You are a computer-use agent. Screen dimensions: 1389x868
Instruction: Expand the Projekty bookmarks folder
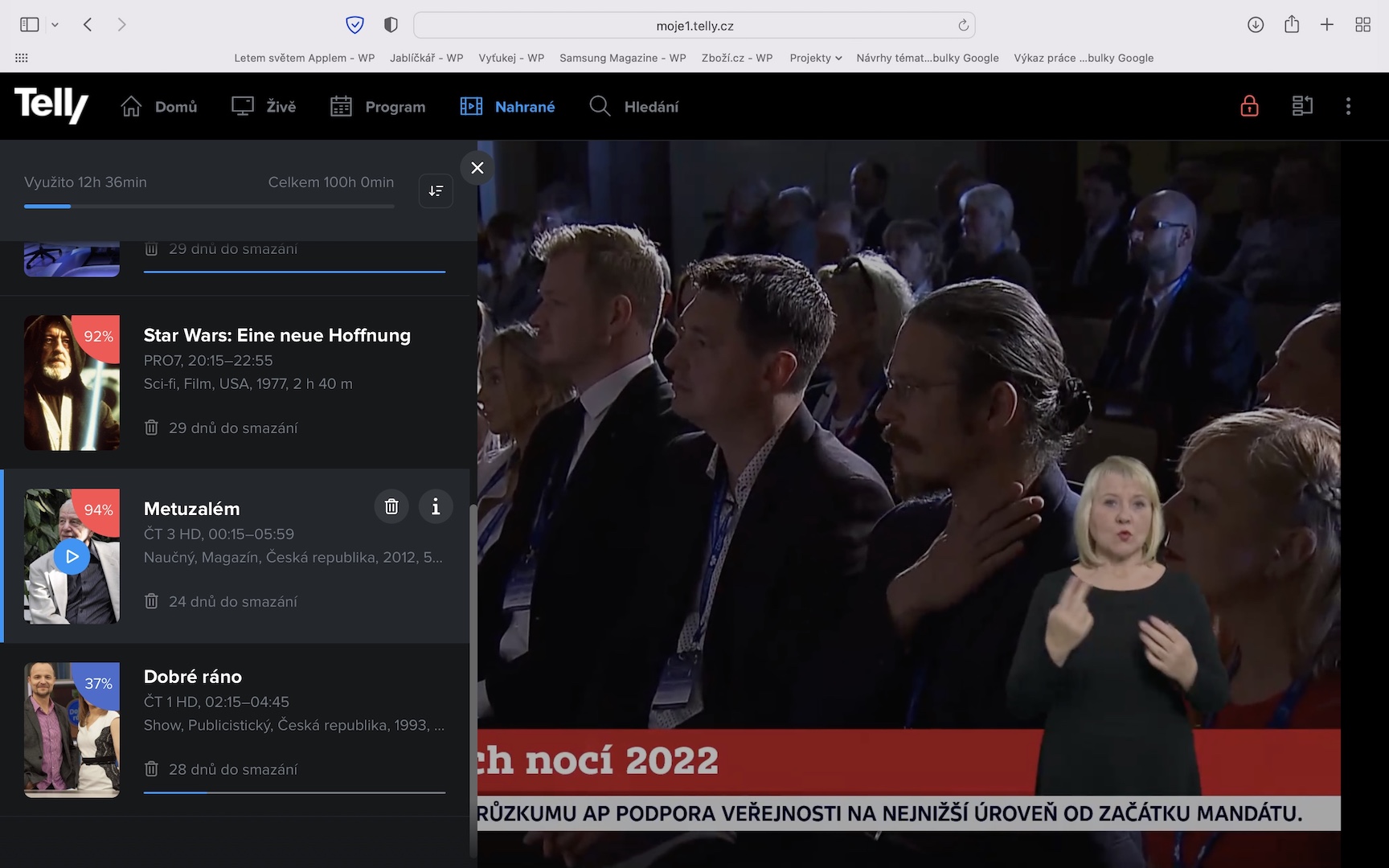click(815, 58)
